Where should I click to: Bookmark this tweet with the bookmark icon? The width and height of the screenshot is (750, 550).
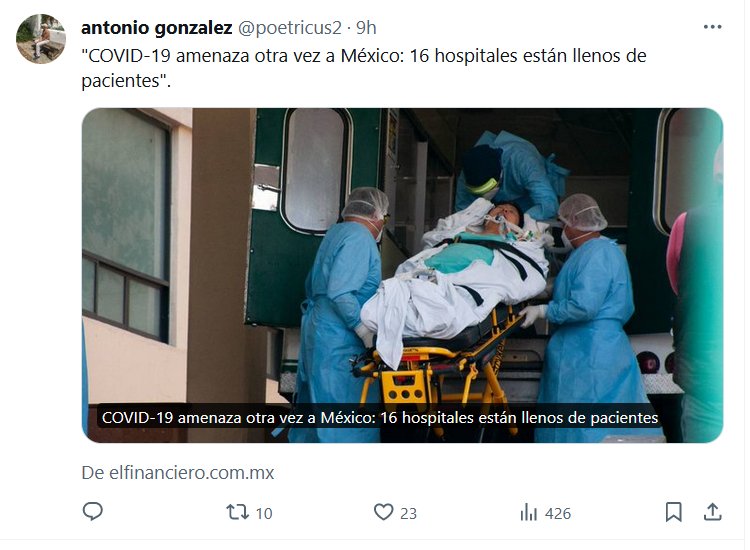(673, 512)
